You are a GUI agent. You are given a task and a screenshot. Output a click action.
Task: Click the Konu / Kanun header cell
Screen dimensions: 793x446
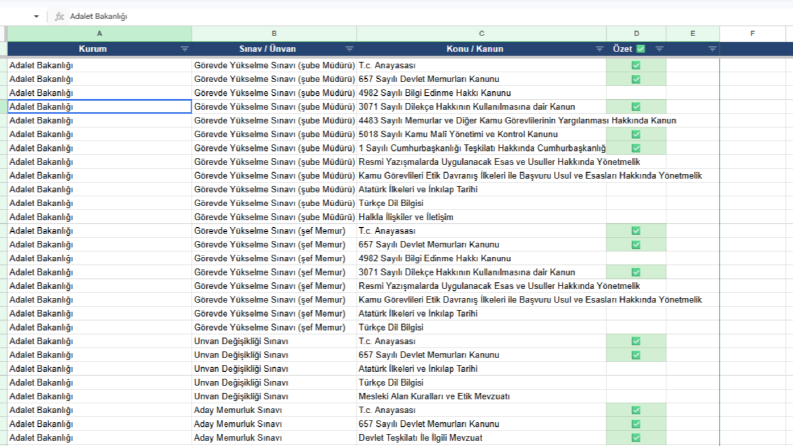(481, 49)
